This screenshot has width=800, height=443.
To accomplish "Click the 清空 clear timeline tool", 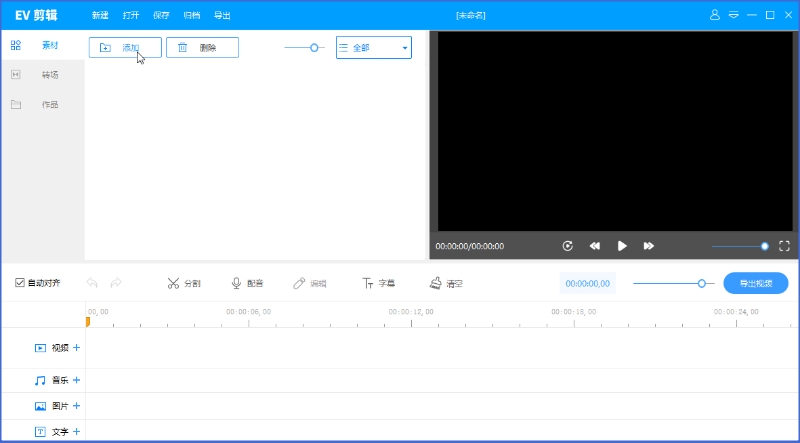I will (x=446, y=283).
